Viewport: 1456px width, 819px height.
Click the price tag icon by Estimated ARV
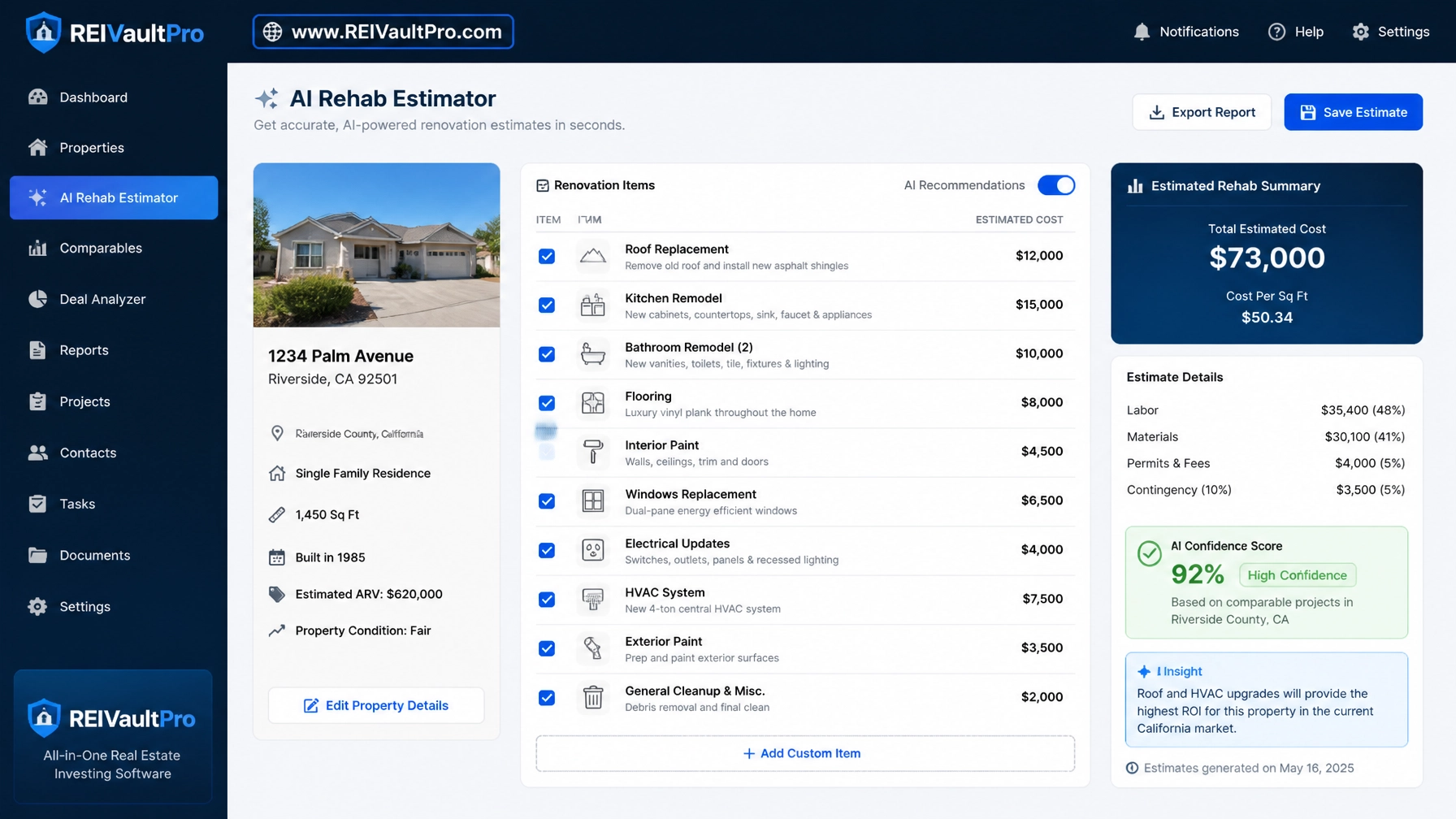[277, 594]
